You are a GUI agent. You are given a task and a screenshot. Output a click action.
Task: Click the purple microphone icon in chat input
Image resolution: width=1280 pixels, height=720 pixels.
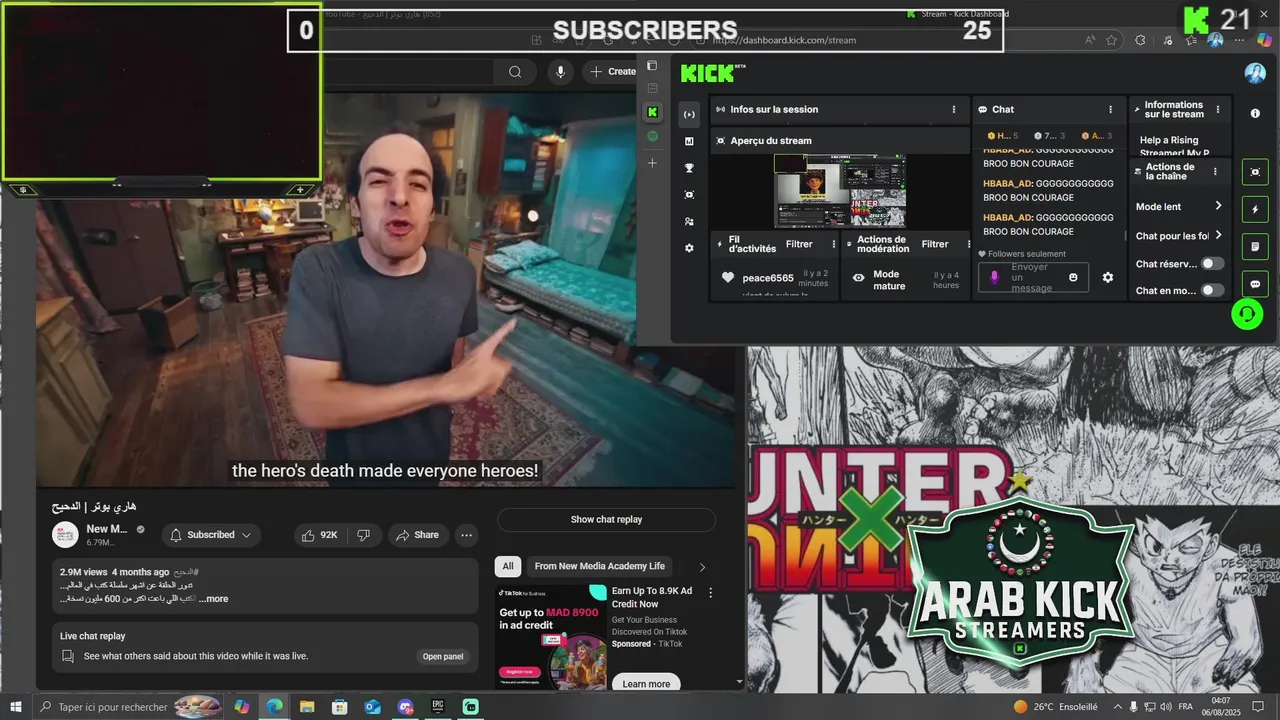click(x=994, y=277)
